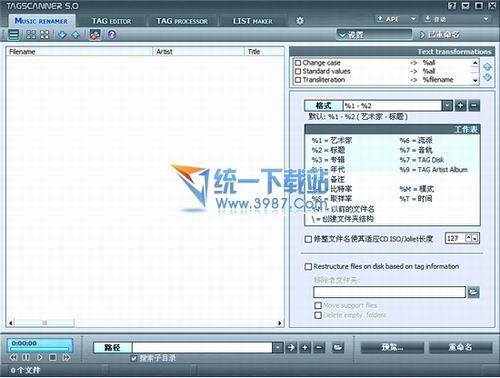
Task: Open the path history dropdown
Action: pos(277,347)
